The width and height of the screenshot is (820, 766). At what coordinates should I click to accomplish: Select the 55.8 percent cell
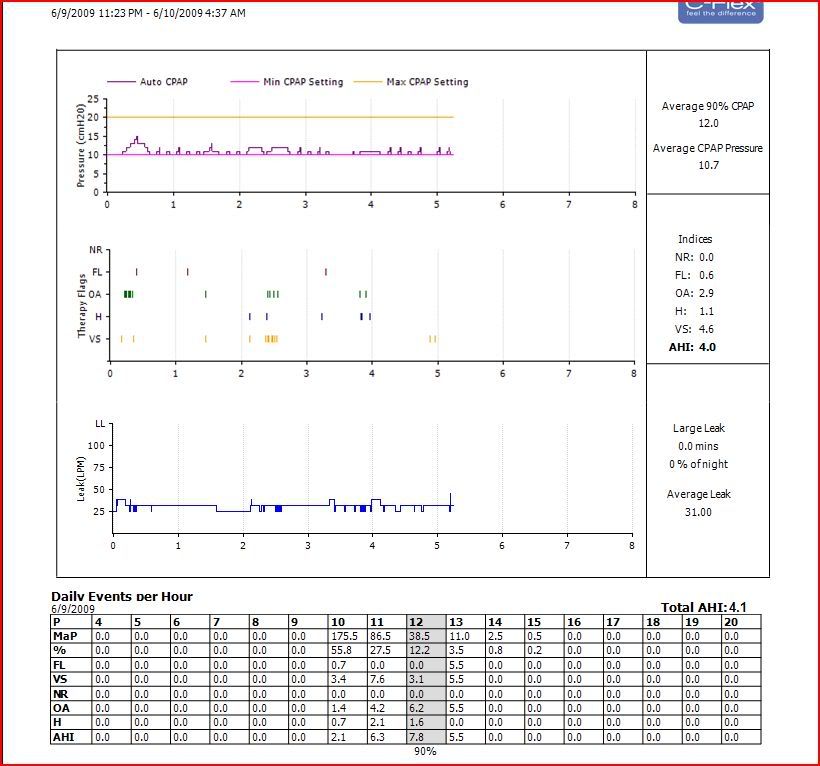pos(348,650)
